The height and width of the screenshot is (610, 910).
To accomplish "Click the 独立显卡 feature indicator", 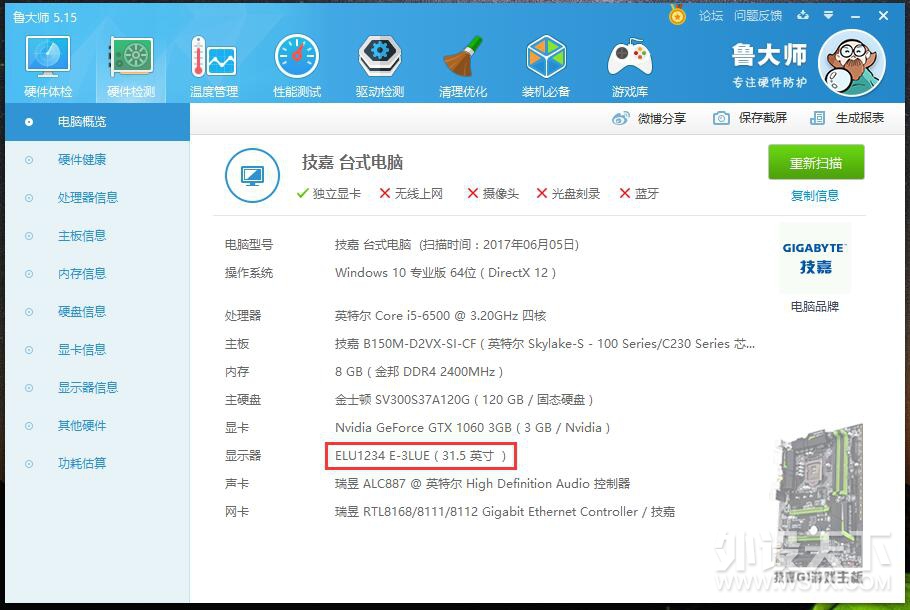I will tap(328, 194).
